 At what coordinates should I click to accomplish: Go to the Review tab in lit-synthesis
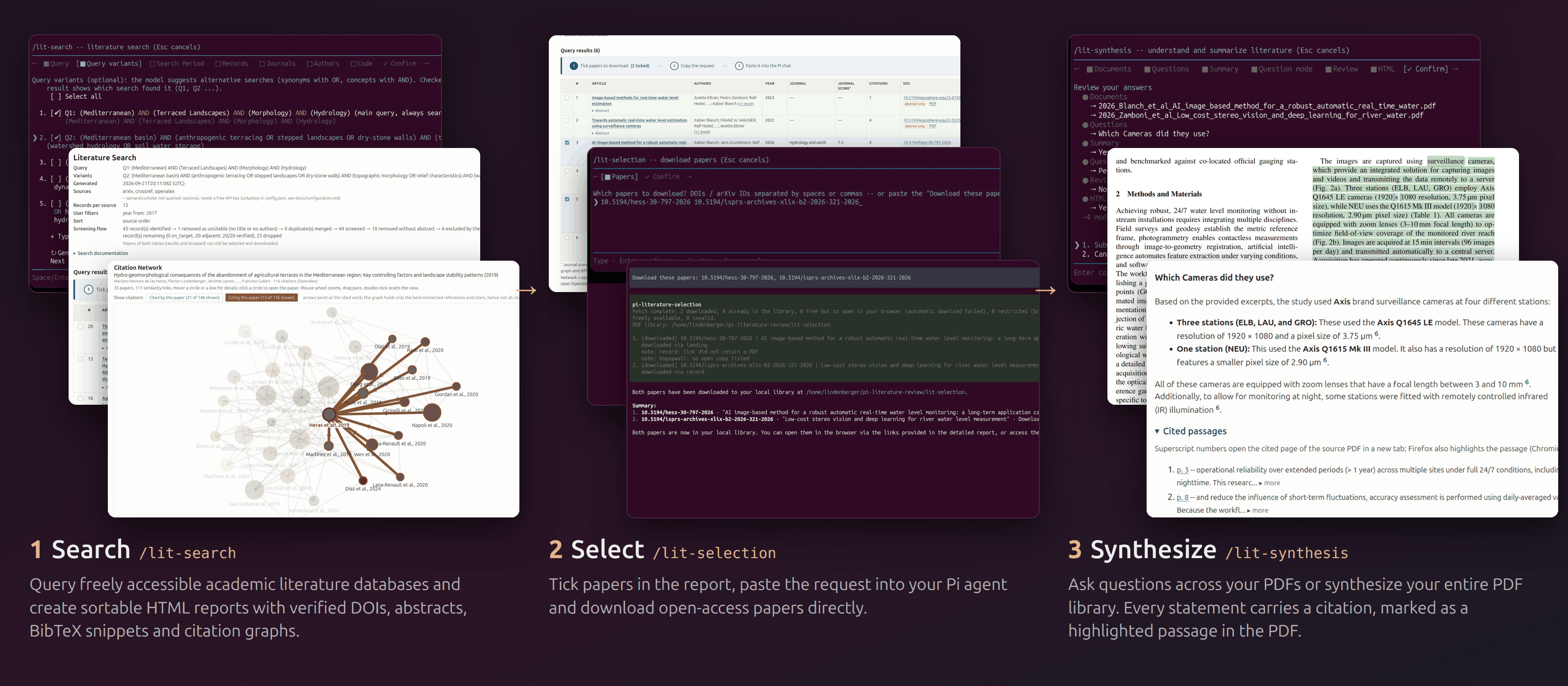[1341, 69]
